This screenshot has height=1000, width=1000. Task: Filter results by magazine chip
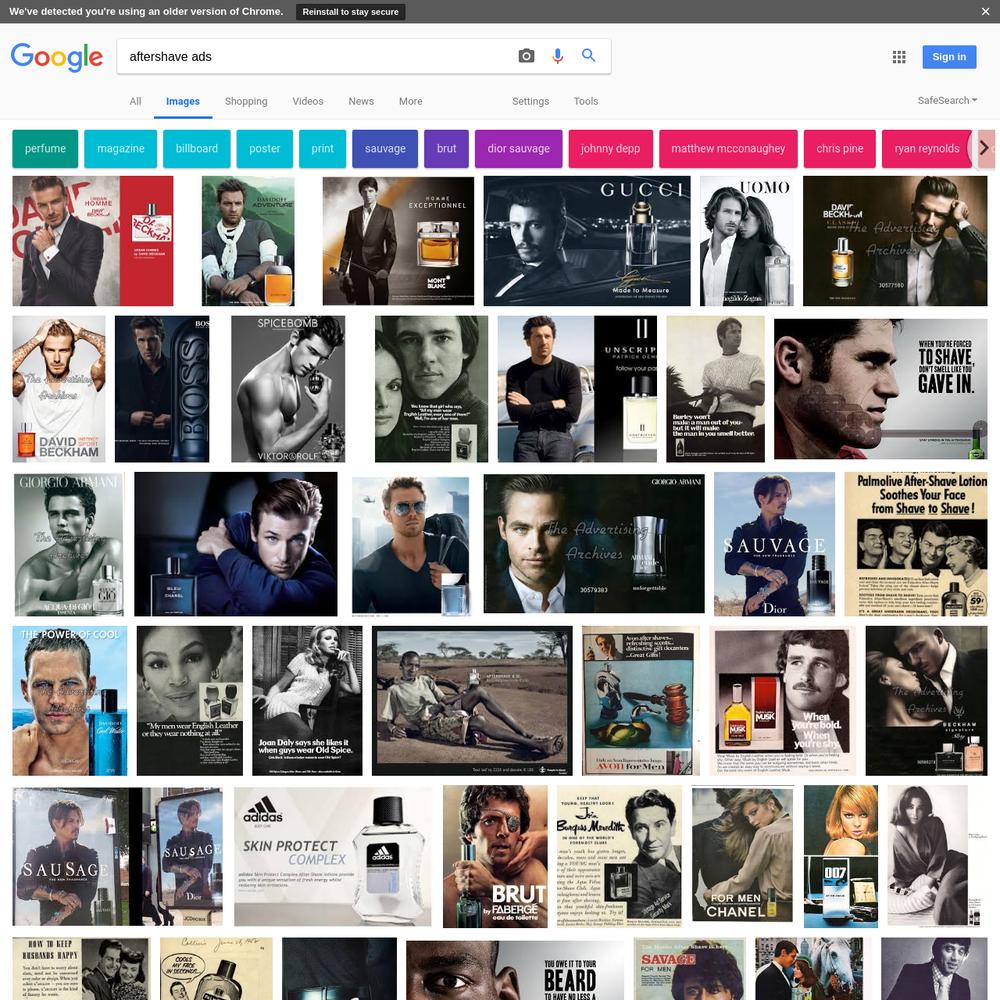[121, 149]
